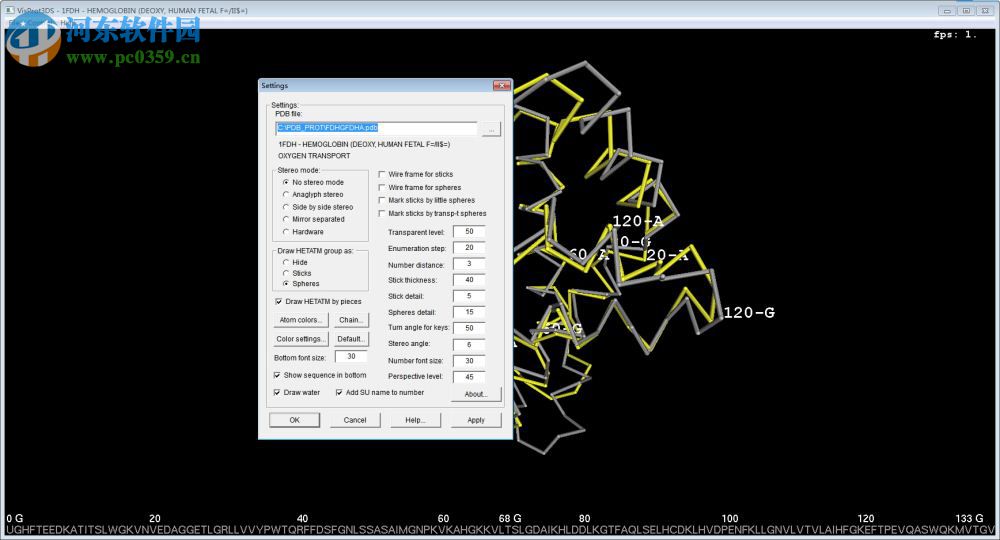Disable Show sequence in bottom
The image size is (1000, 540).
(x=278, y=375)
